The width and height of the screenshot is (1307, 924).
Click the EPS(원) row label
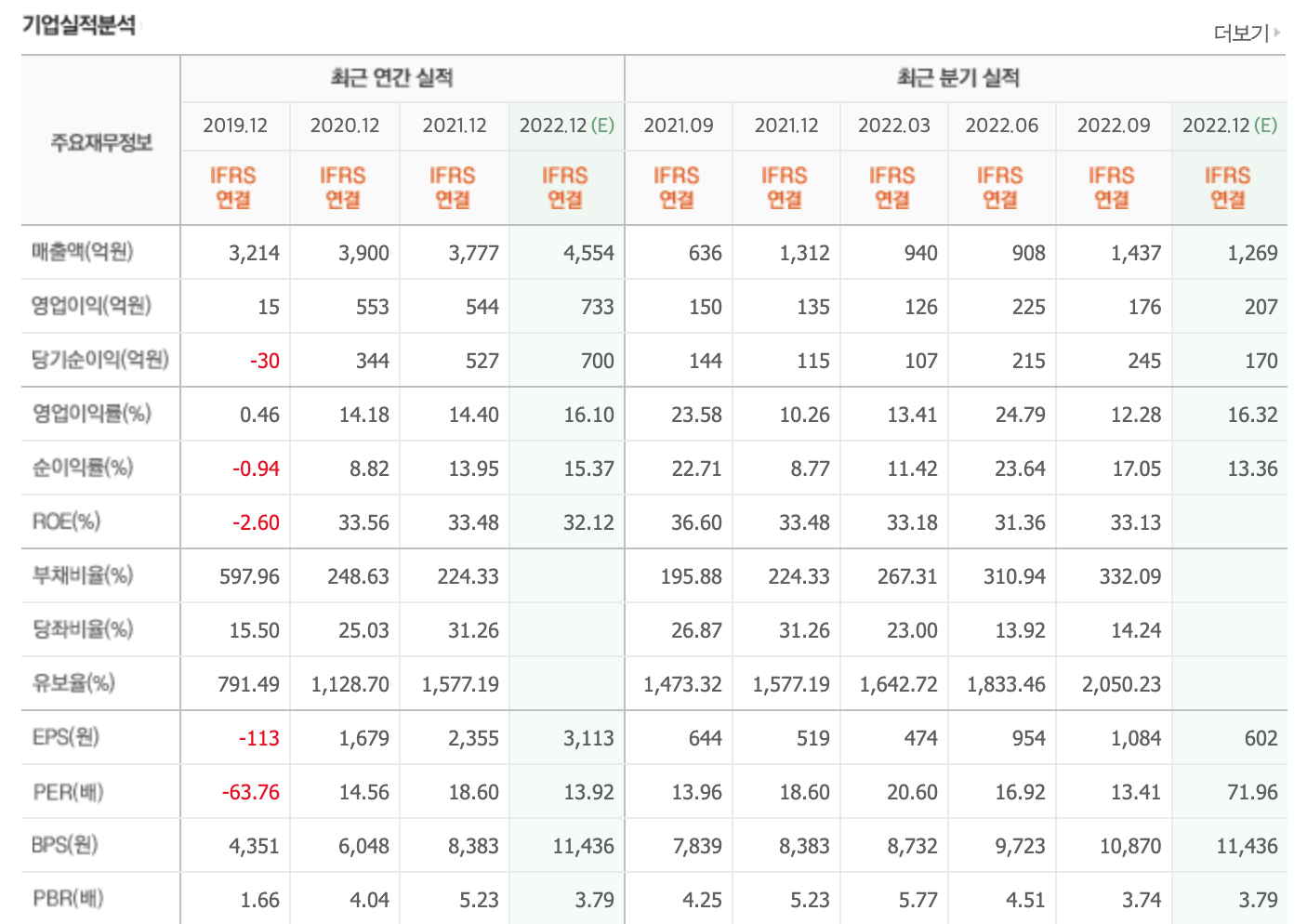(x=65, y=737)
